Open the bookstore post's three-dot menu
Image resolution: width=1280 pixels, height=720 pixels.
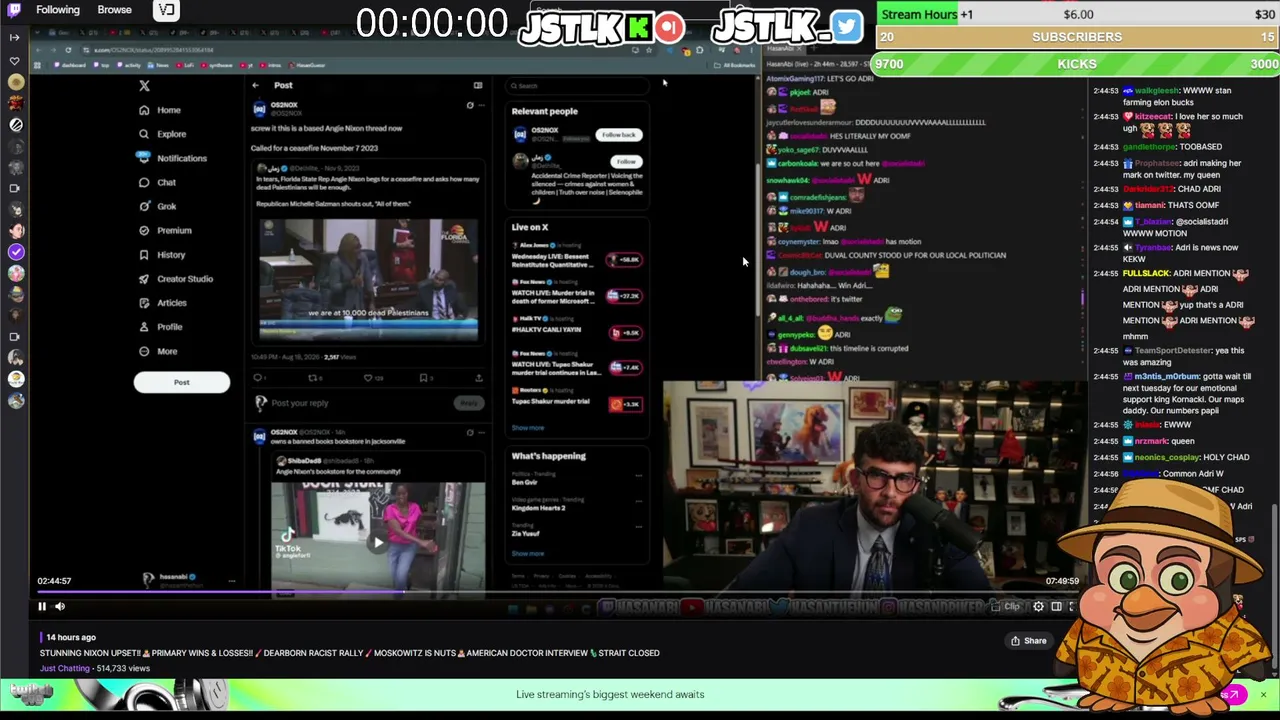pos(481,433)
